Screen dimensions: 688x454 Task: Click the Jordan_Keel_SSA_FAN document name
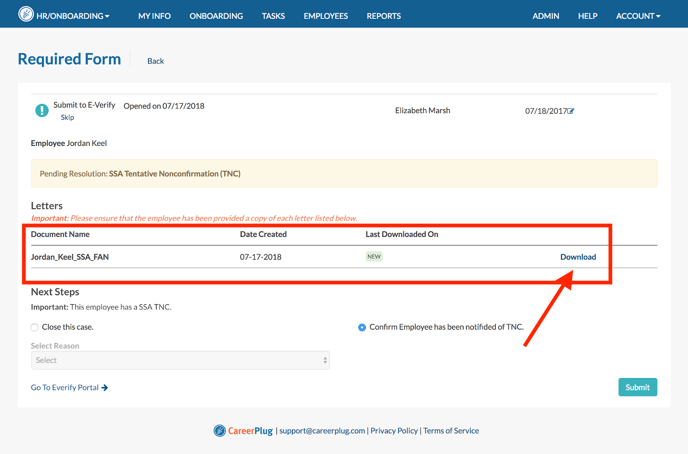[70, 257]
